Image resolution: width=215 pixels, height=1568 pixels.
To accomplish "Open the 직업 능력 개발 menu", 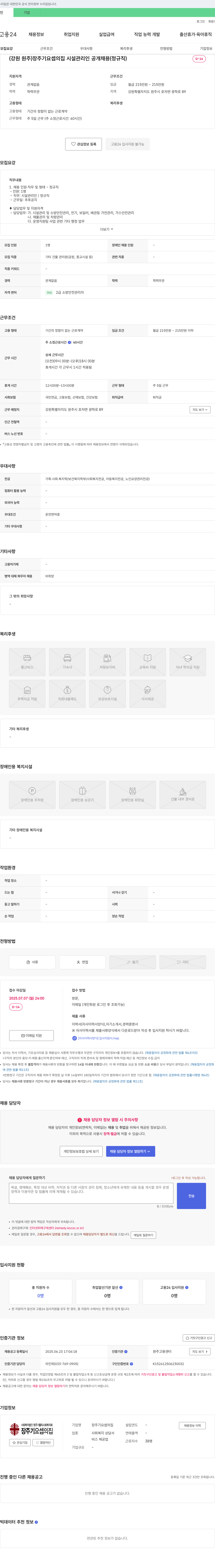I will [x=147, y=35].
